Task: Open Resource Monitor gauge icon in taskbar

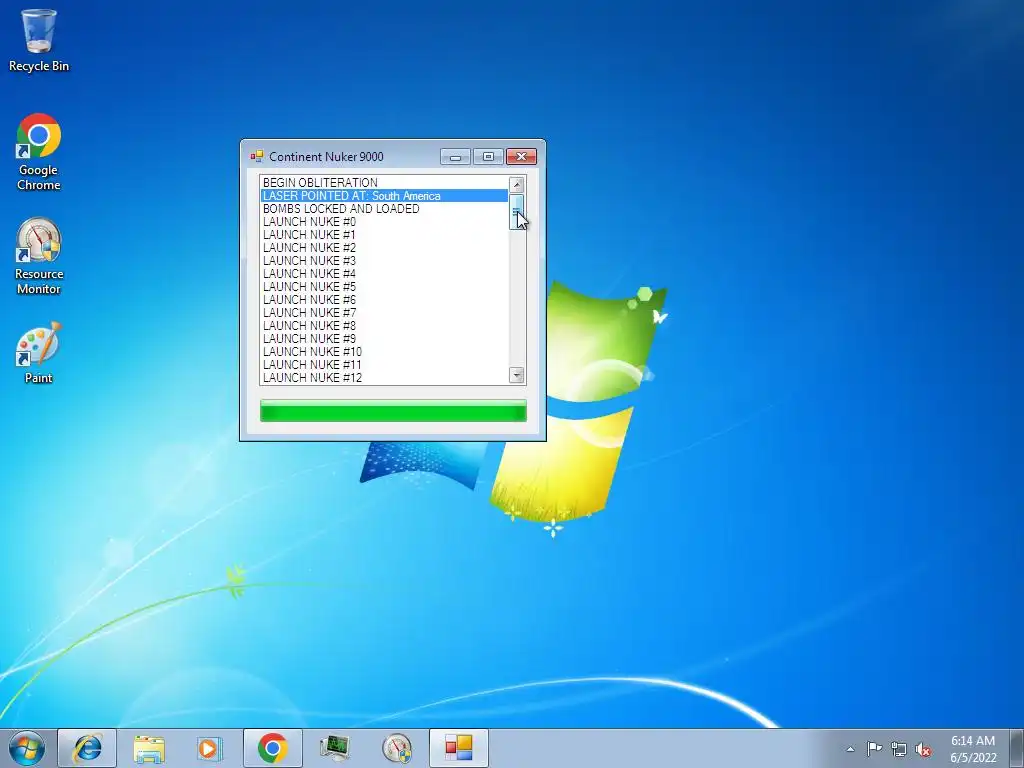Action: coord(396,748)
